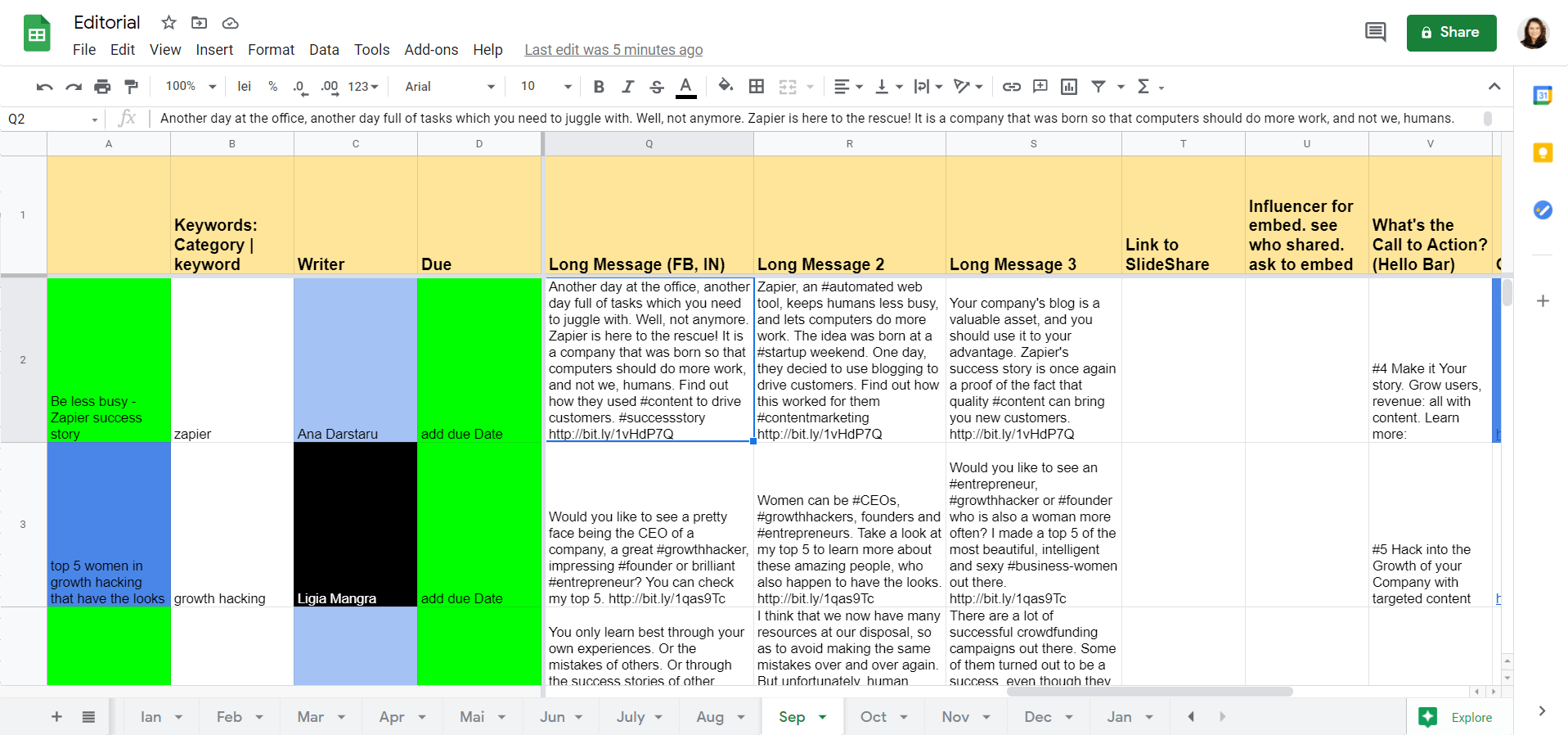Screen dimensions: 1568x735
Task: Open the 123 more formats dropdown
Action: 363,87
